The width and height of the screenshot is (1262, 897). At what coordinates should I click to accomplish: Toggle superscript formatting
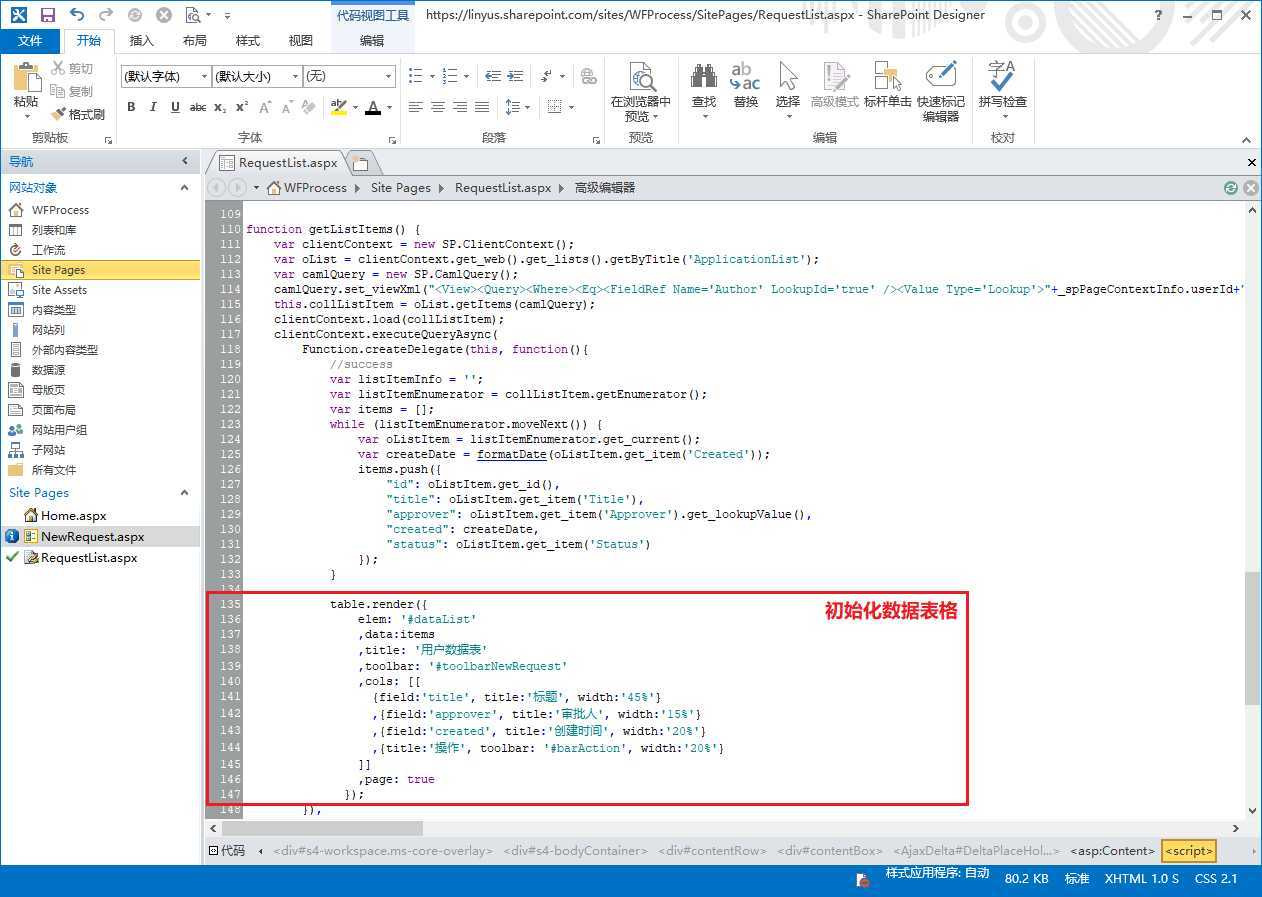click(242, 107)
